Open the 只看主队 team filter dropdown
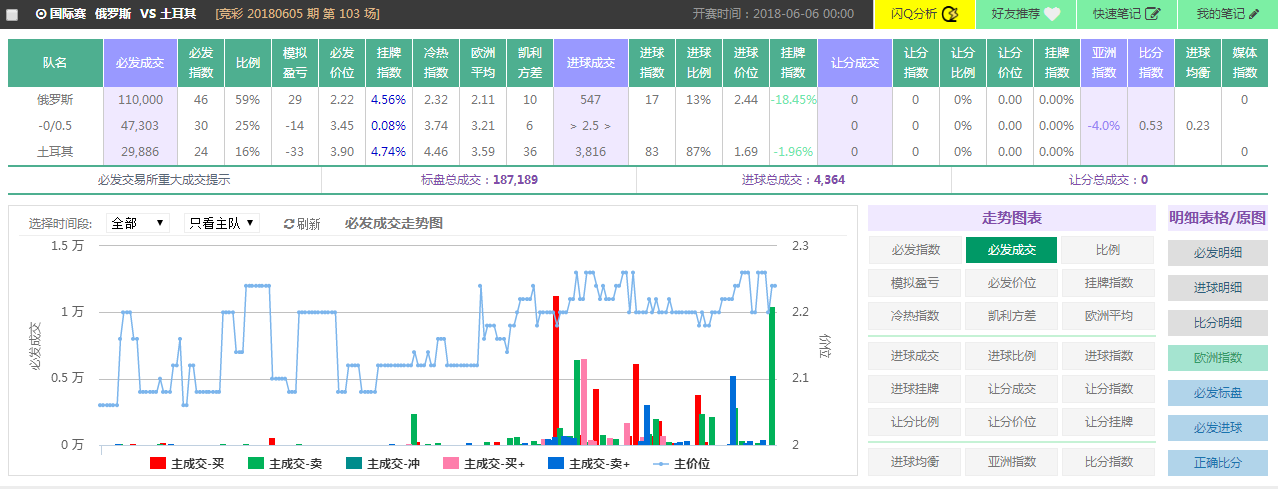The width and height of the screenshot is (1278, 489). [x=222, y=223]
